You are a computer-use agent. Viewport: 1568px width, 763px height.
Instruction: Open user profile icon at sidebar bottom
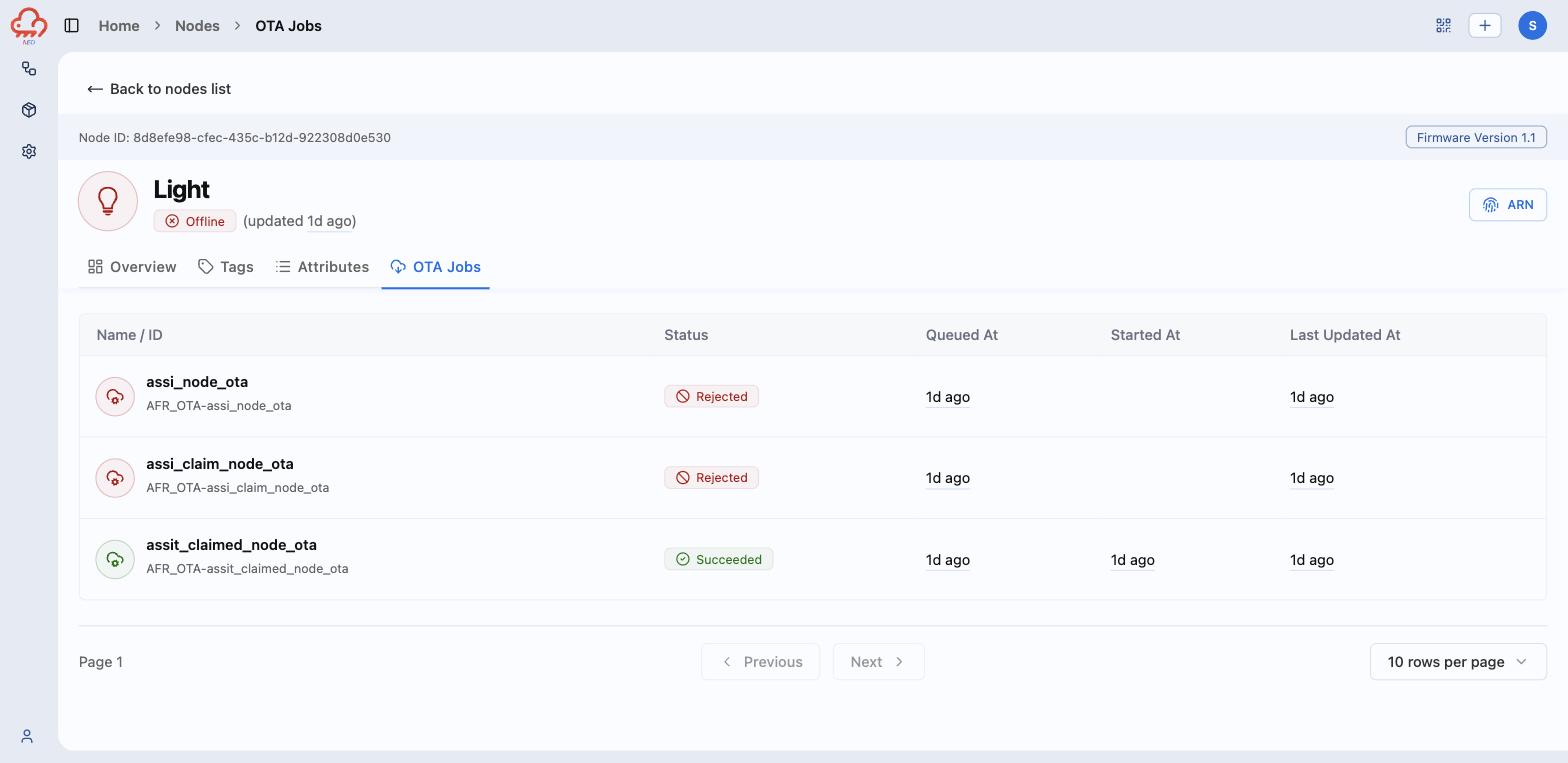(x=27, y=736)
